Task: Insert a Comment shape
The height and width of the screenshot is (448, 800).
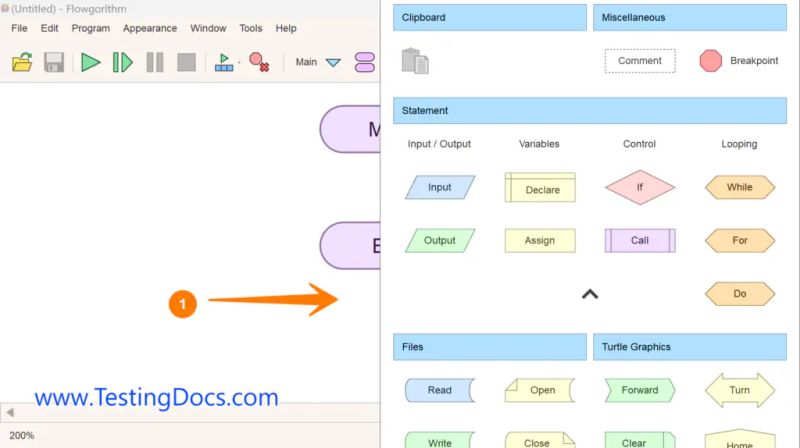Action: pos(640,61)
